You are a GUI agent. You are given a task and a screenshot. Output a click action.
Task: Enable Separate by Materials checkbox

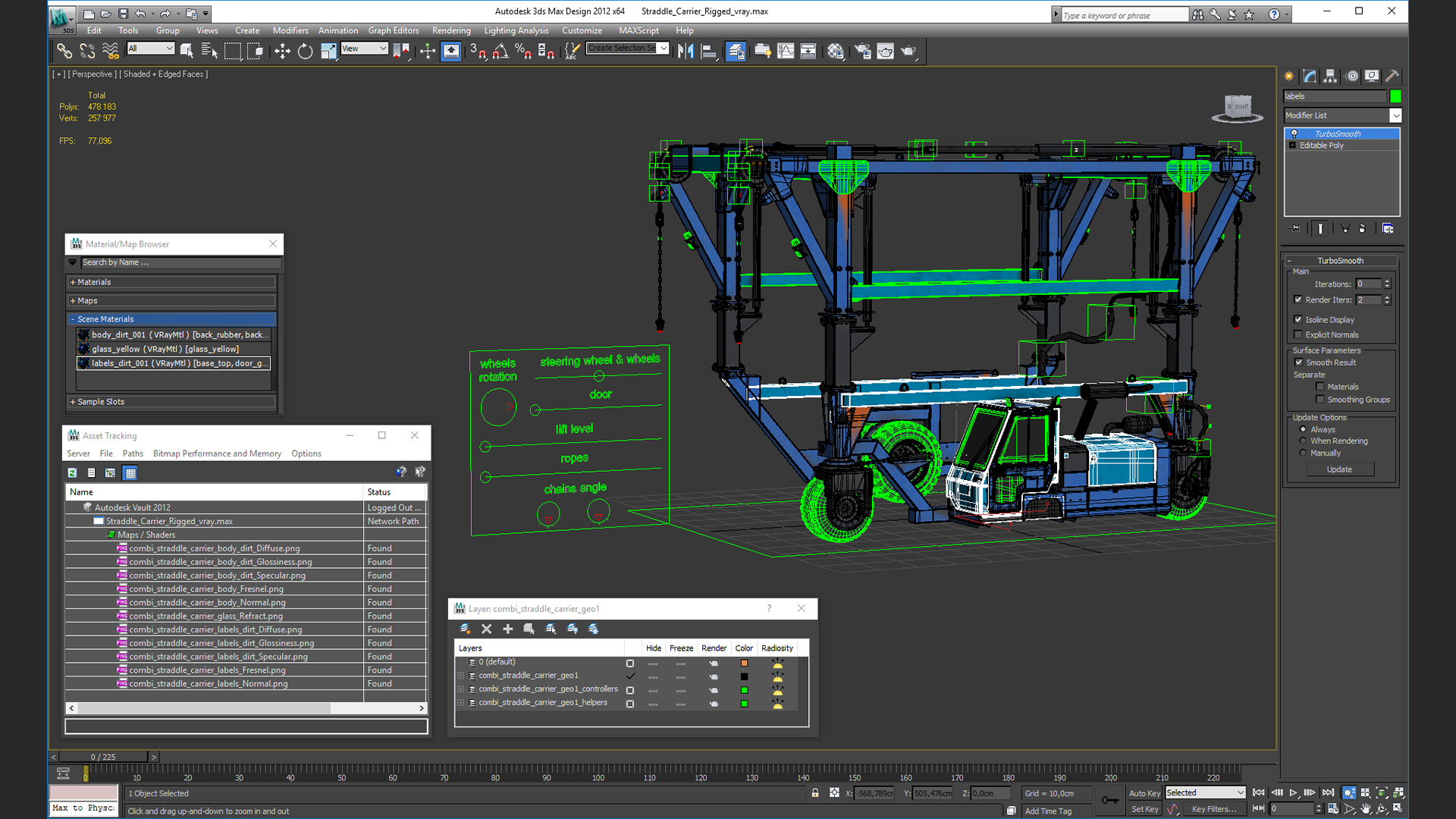click(1320, 387)
